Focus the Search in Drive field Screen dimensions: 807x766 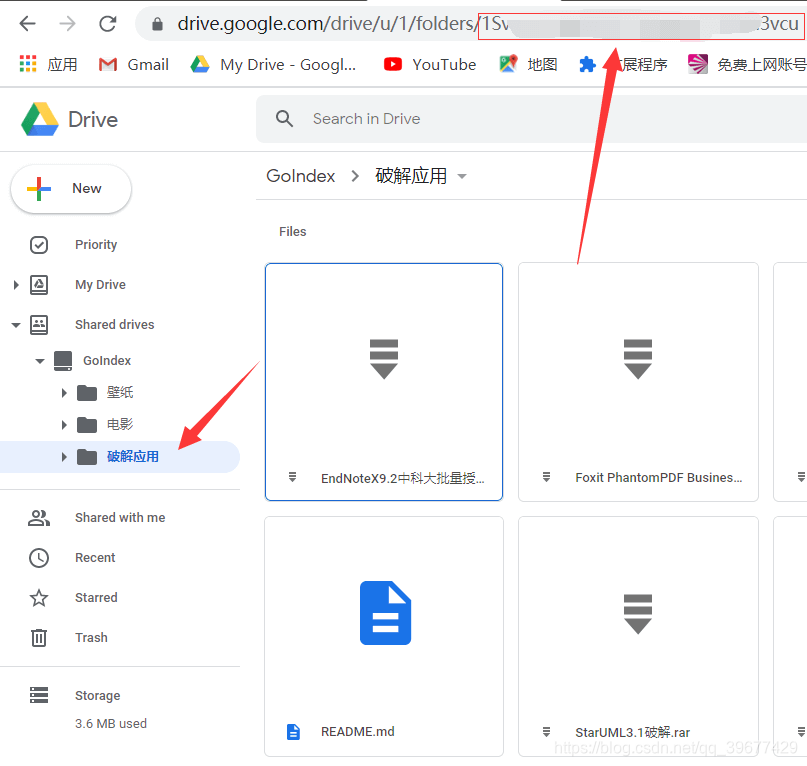pos(531,119)
